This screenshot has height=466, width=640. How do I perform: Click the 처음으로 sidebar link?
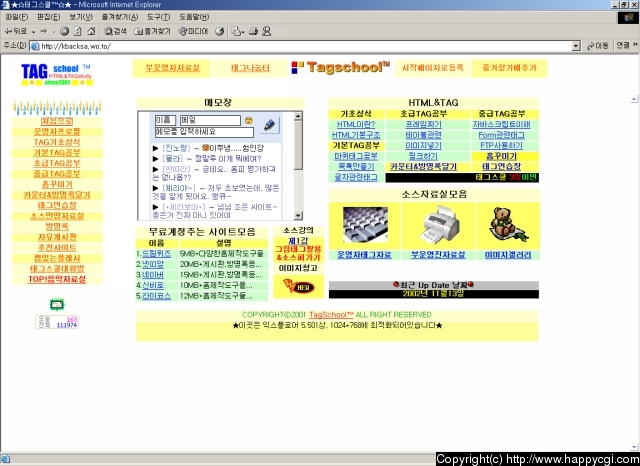click(x=57, y=121)
